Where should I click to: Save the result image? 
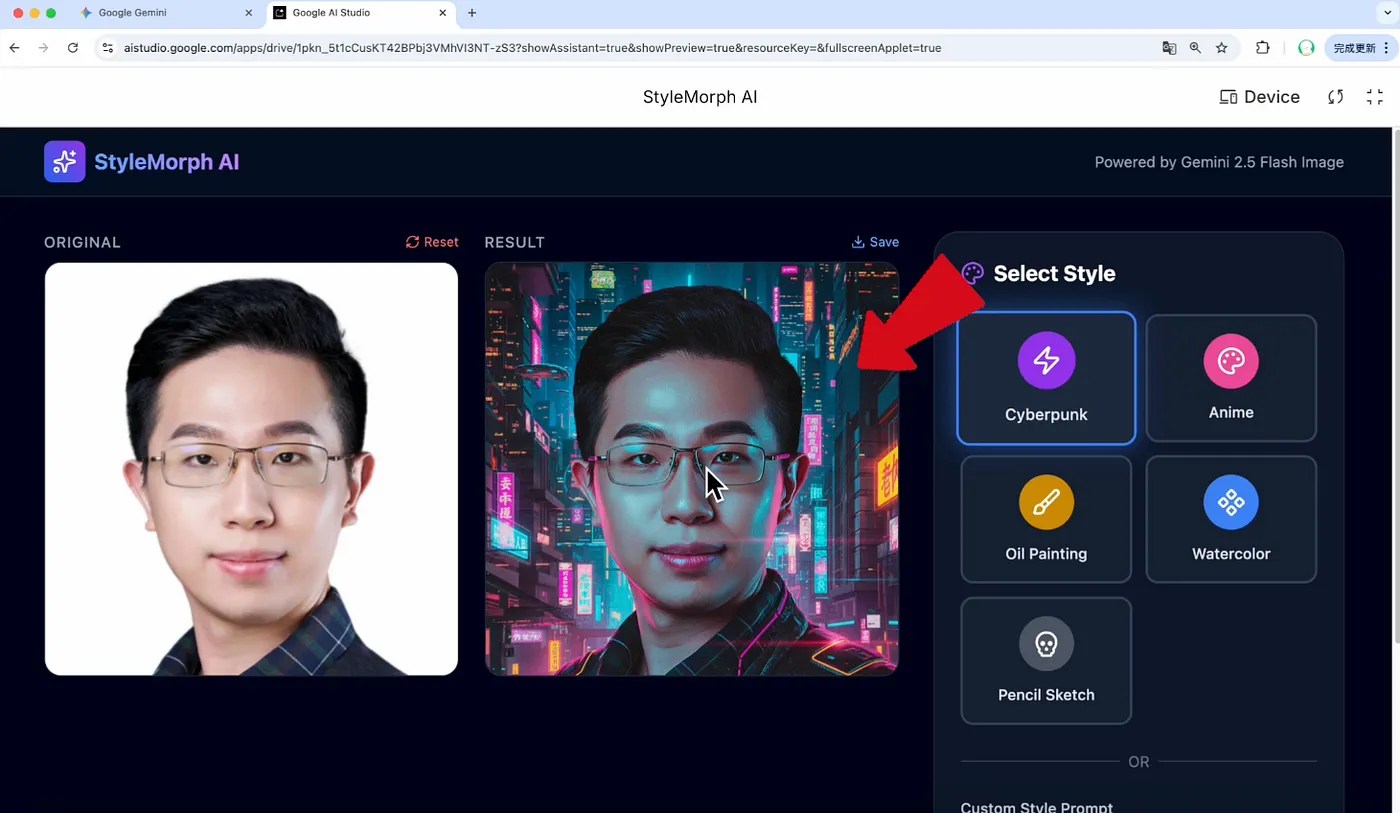coord(875,242)
